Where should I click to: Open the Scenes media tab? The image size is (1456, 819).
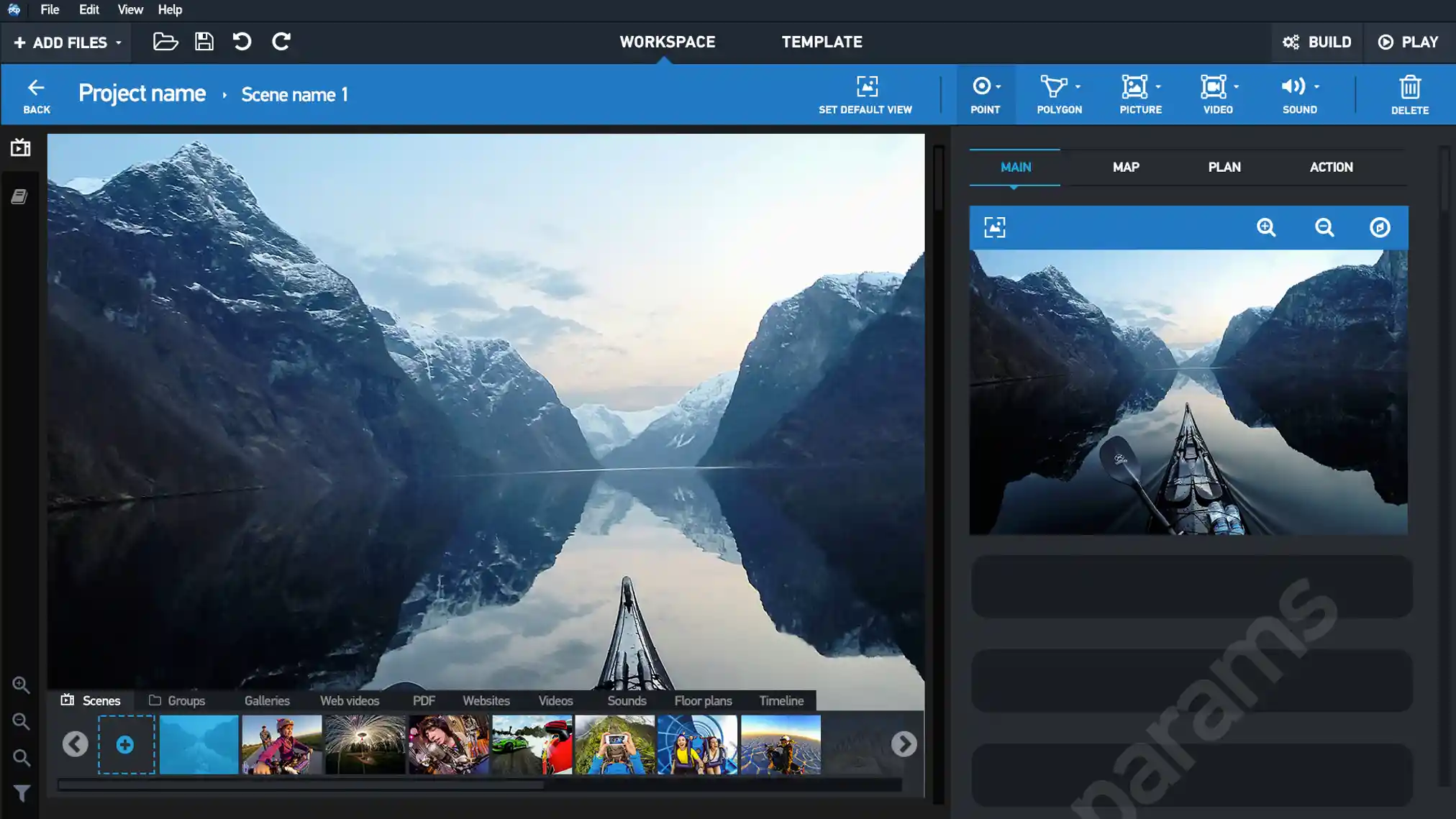(91, 700)
